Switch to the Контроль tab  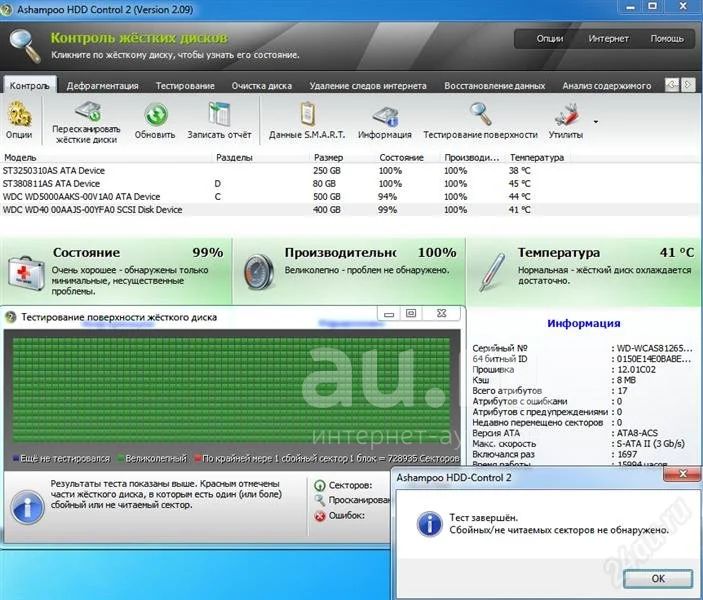coord(30,85)
